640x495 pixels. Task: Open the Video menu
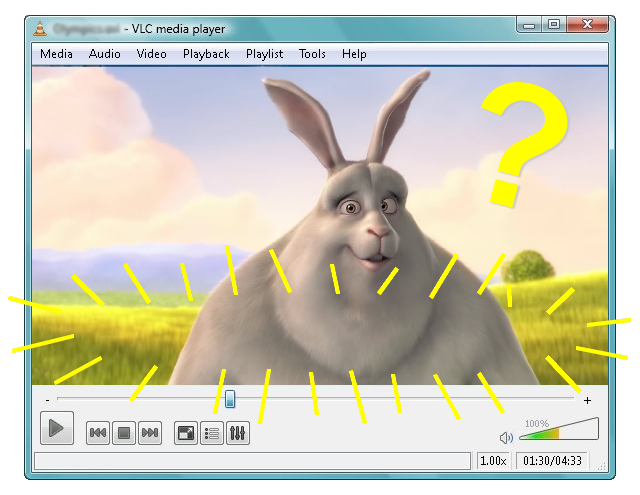click(151, 54)
